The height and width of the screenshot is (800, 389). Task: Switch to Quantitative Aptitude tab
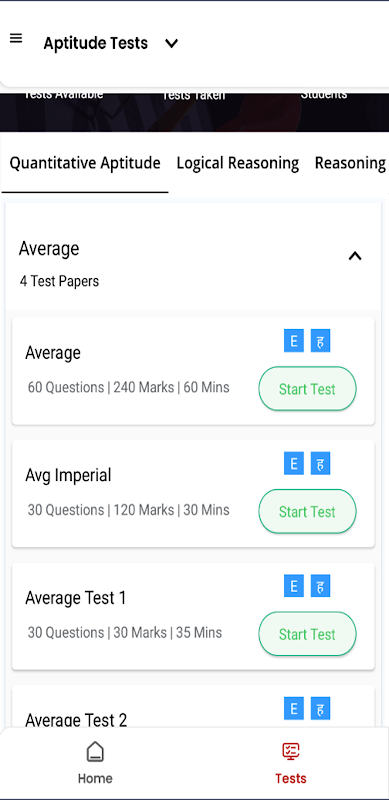(x=85, y=163)
